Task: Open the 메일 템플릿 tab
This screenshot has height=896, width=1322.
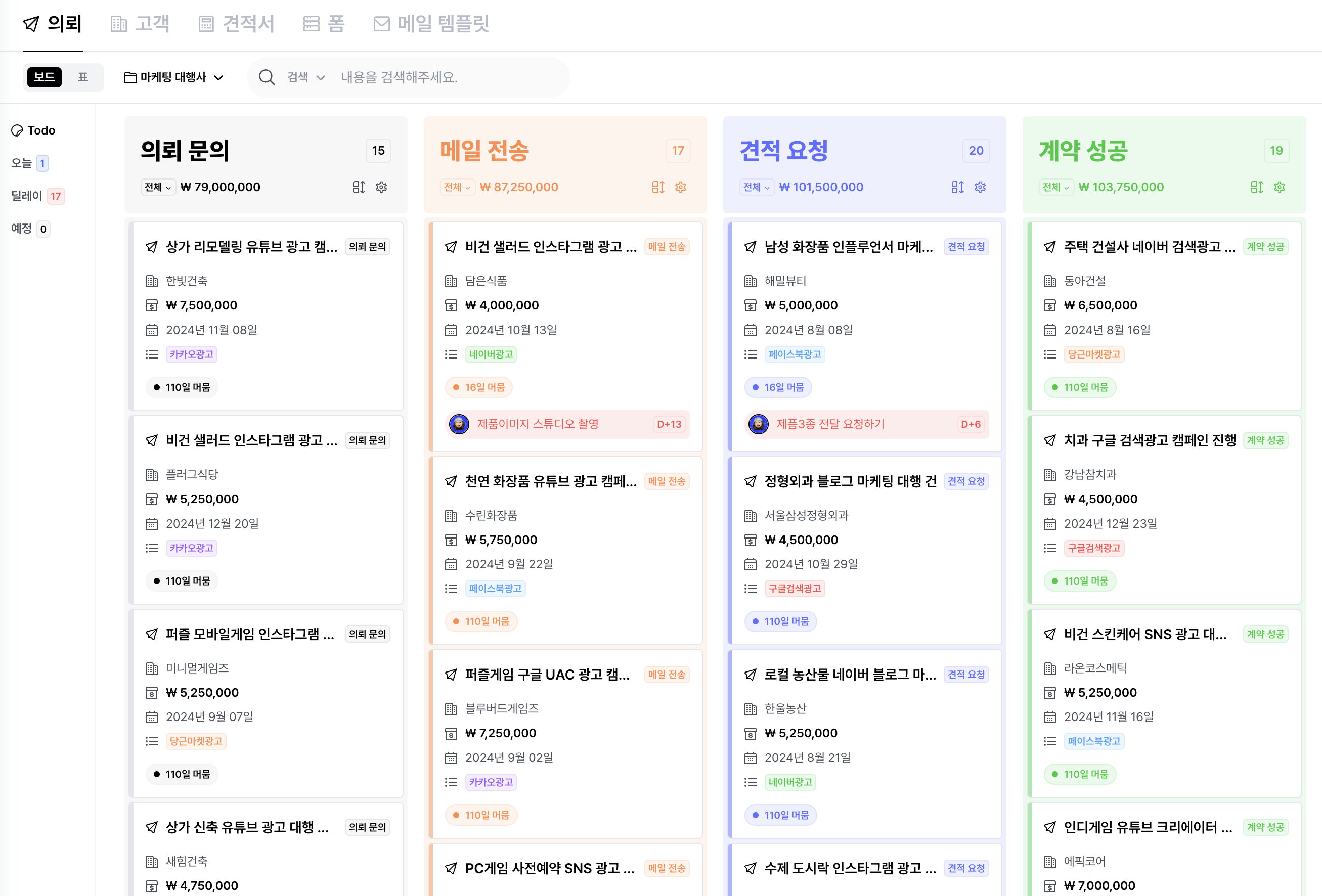Action: (x=432, y=24)
